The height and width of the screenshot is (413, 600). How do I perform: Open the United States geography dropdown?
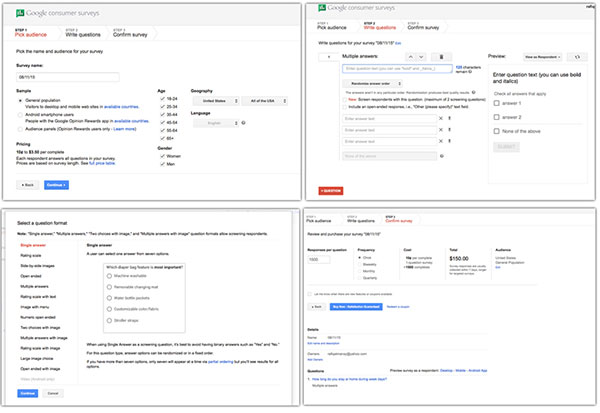[216, 101]
